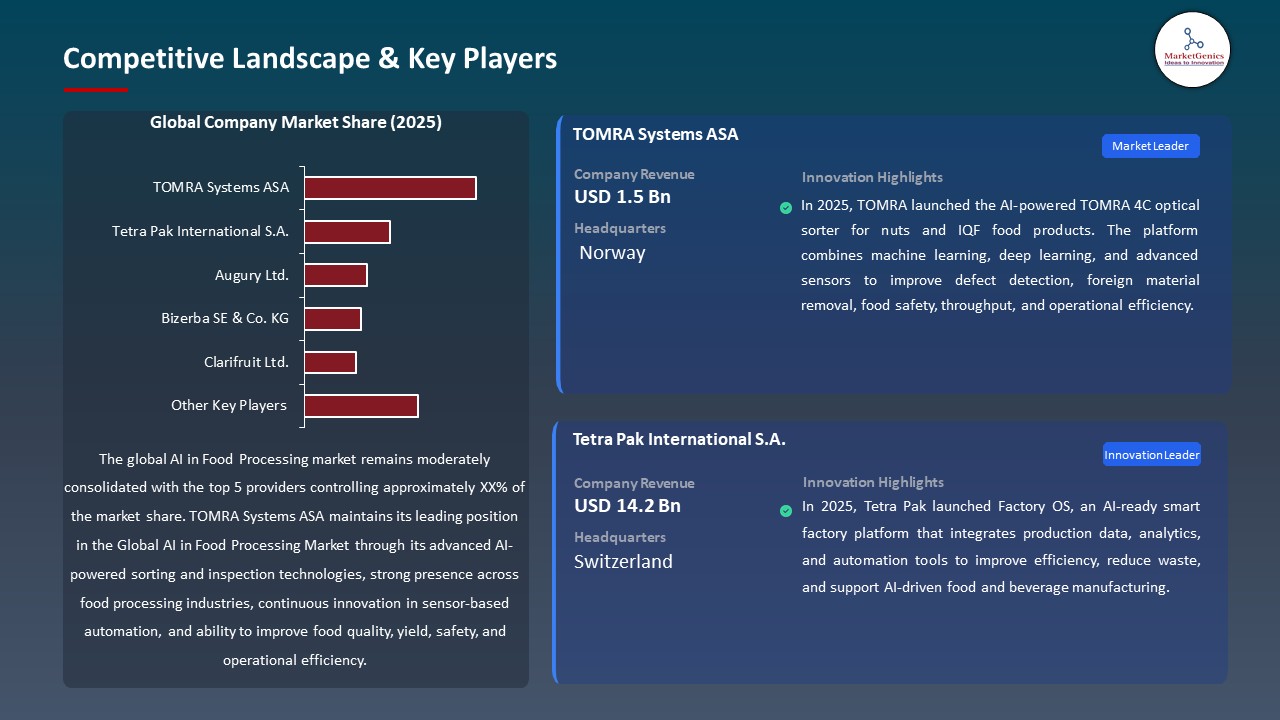Click the green checkmark beside Tetra Pak highlights
This screenshot has width=1280, height=720.
[x=786, y=511]
